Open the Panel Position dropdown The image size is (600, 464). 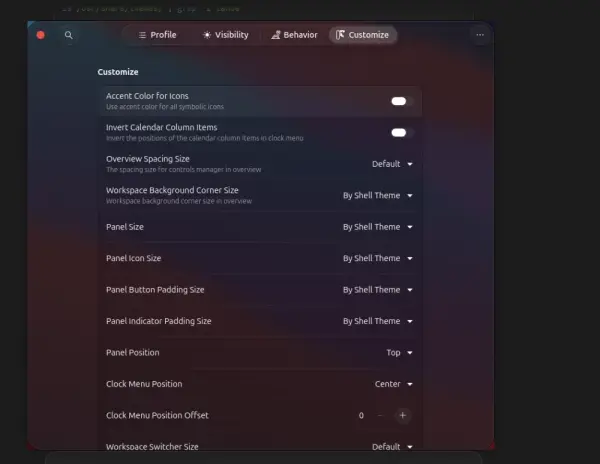[399, 352]
